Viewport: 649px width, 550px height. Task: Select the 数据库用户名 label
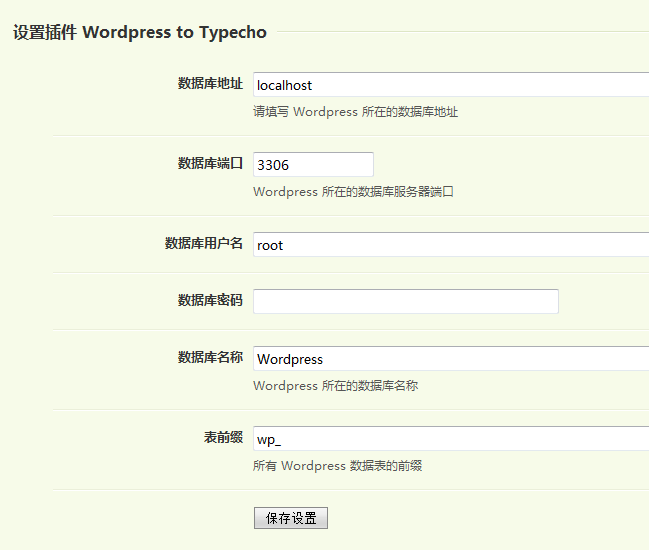[x=204, y=244]
